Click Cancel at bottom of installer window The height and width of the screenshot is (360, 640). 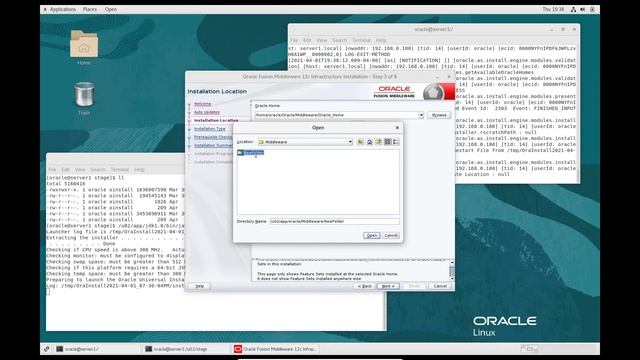pyautogui.click(x=440, y=286)
